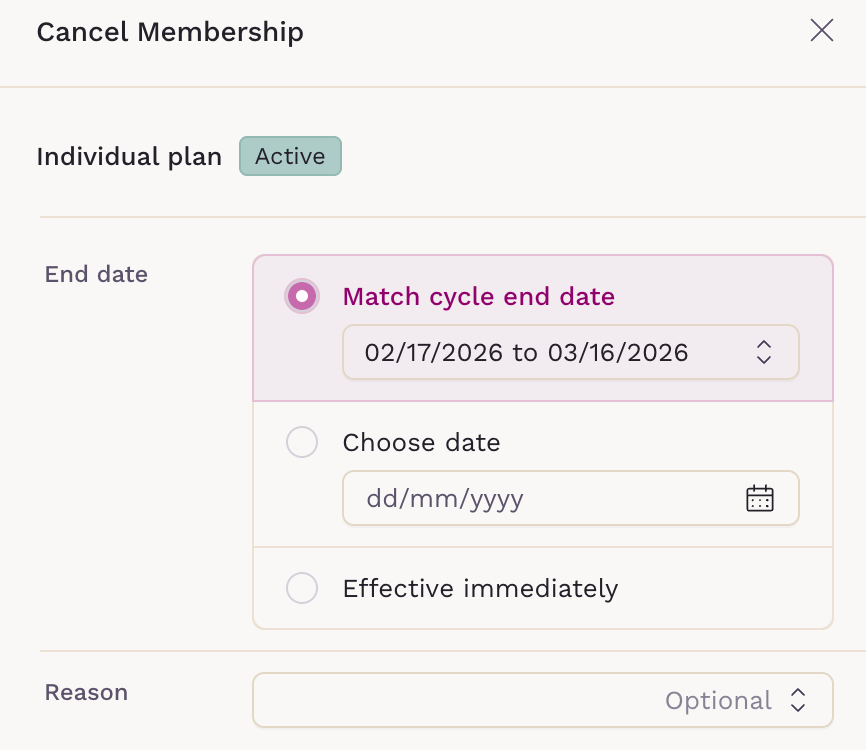Open the 02/17/2026 to 03/16/2026 cycle dropdown
866x750 pixels.
pyautogui.click(x=570, y=352)
